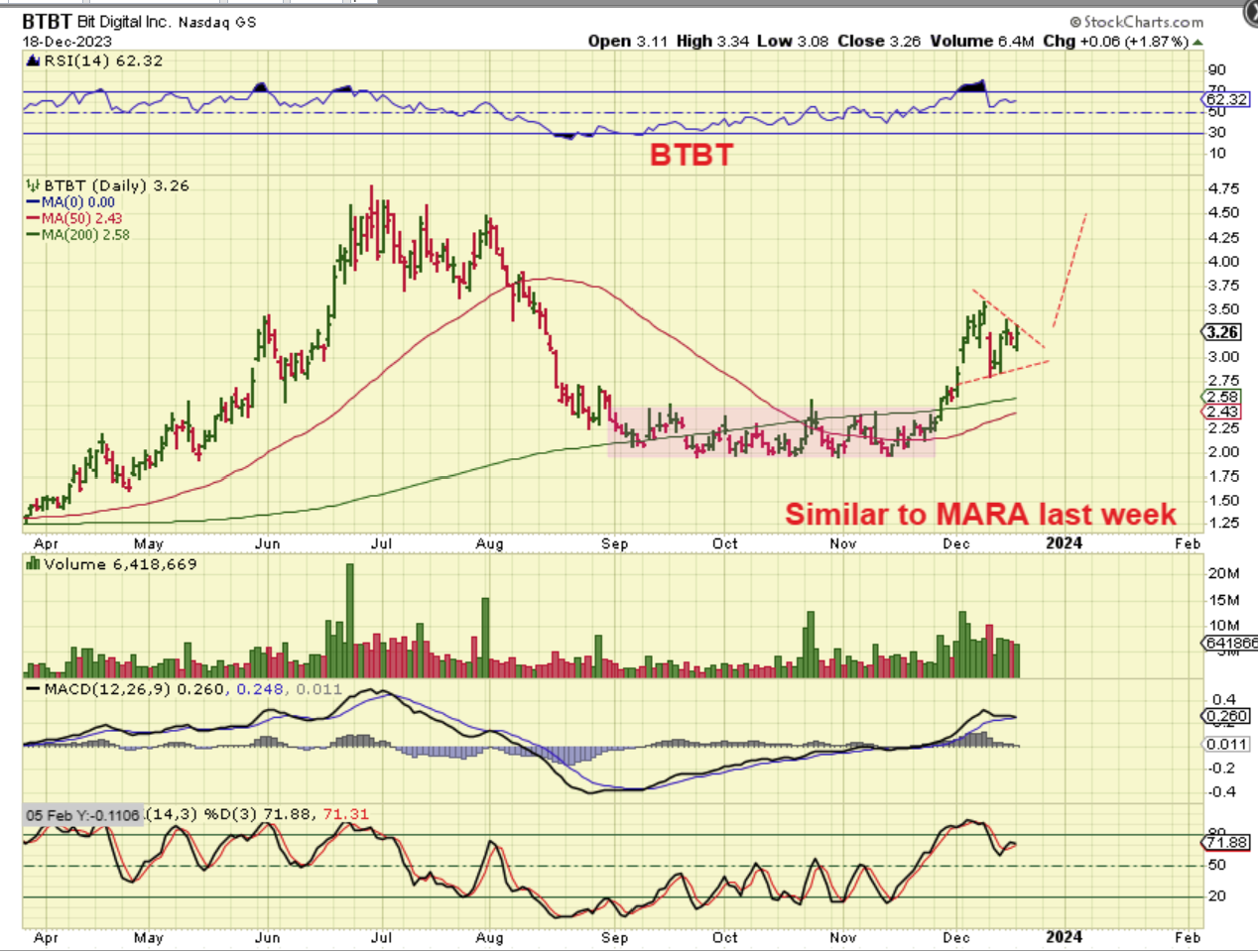
Task: Click the 20M volume axis label
Action: pos(1224,573)
